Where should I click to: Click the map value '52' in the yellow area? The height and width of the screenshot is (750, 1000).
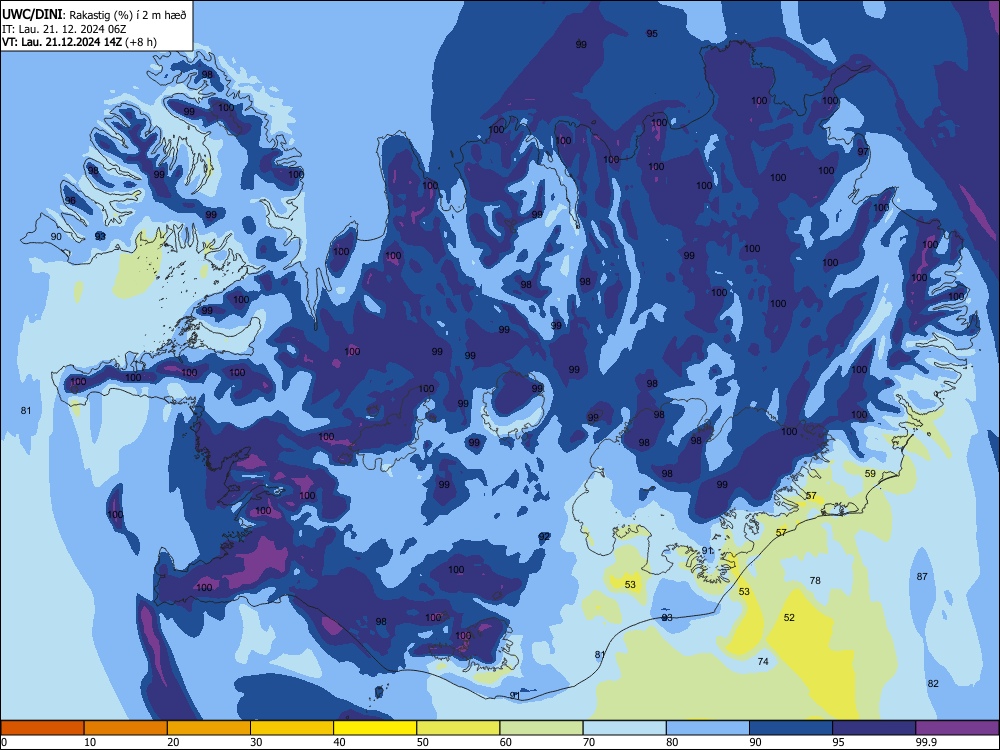click(x=790, y=617)
